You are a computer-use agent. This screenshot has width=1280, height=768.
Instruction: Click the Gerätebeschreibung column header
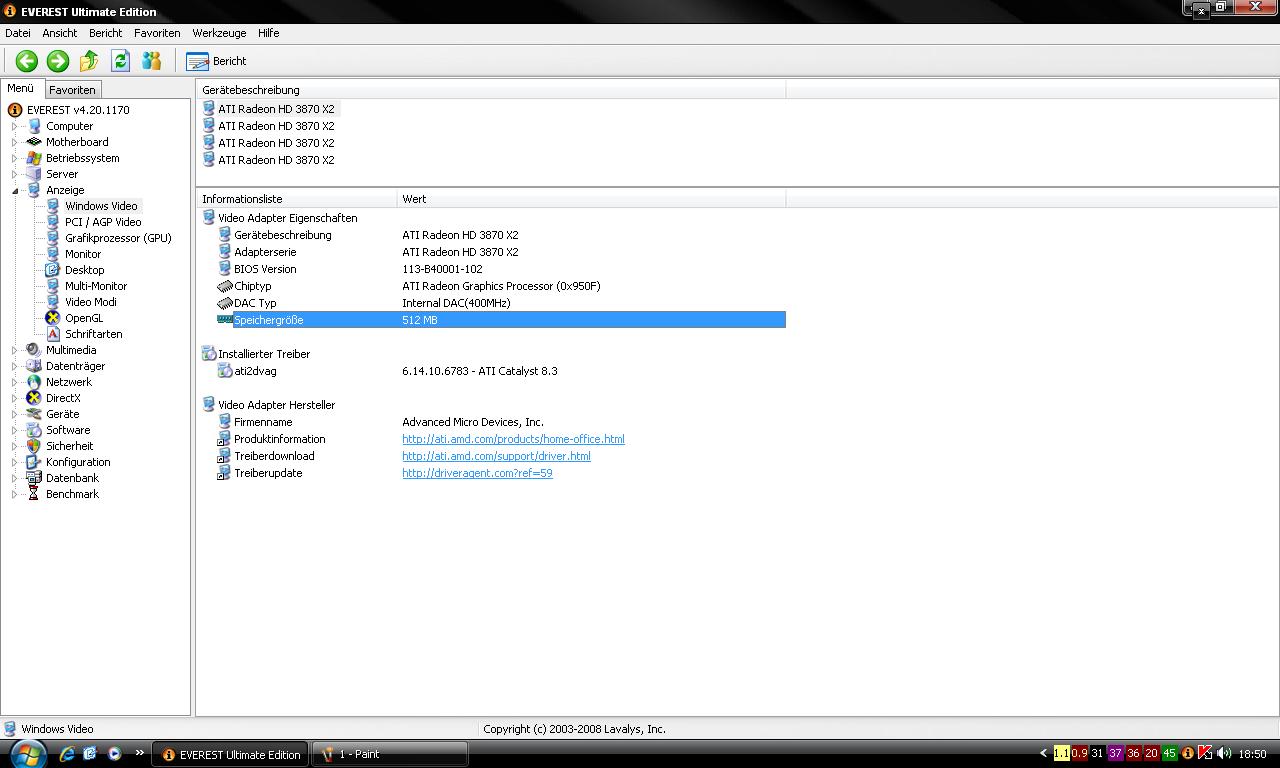(491, 90)
